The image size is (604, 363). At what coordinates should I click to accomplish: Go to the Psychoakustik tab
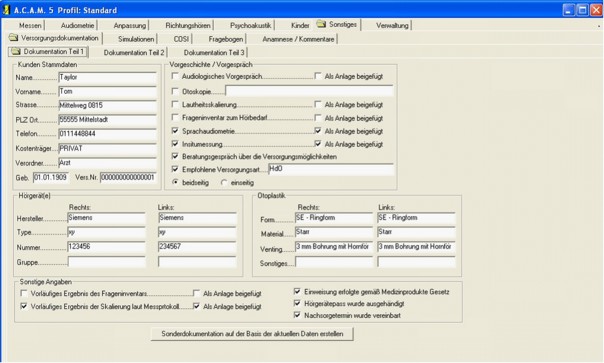pyautogui.click(x=251, y=25)
